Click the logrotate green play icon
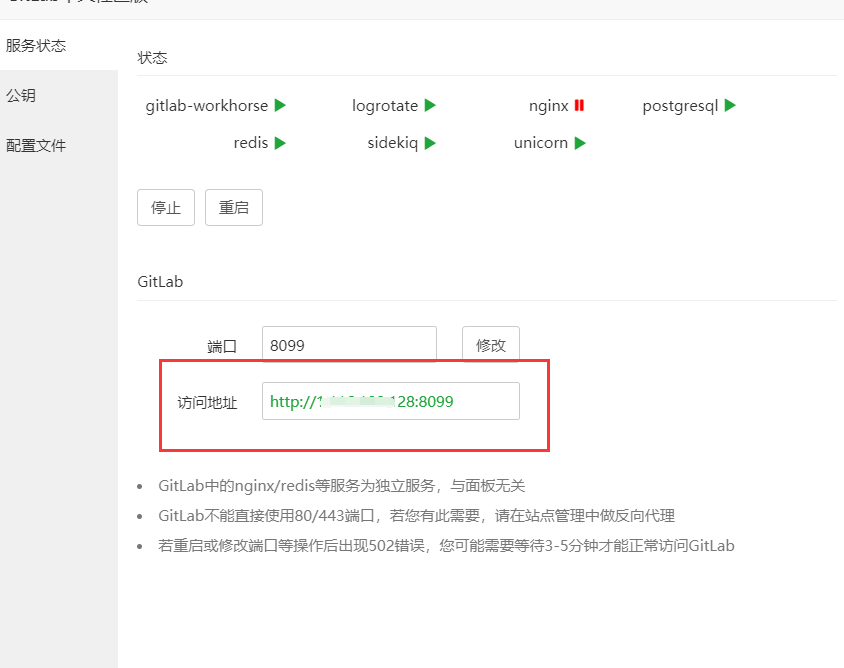 click(430, 105)
